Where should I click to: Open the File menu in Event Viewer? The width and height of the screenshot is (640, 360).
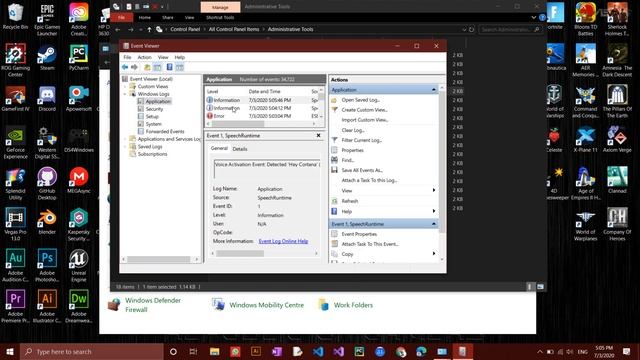(127, 57)
